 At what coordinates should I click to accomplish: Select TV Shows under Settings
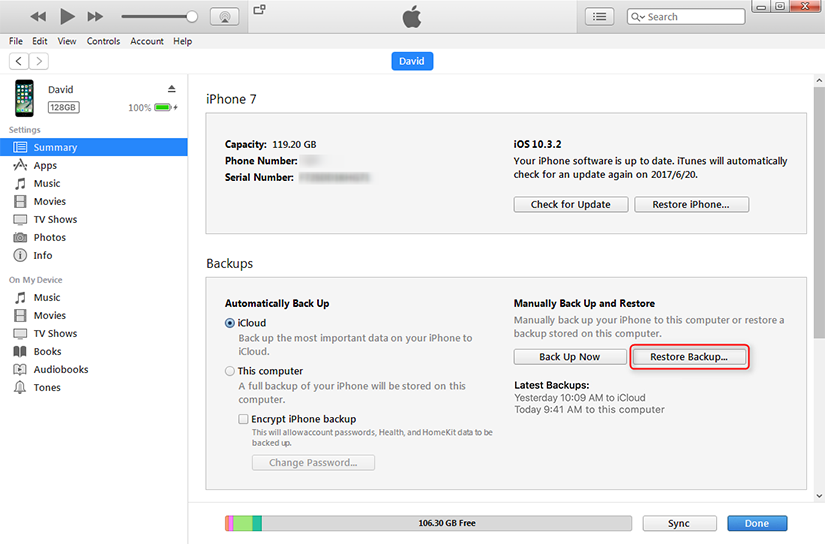click(94, 219)
